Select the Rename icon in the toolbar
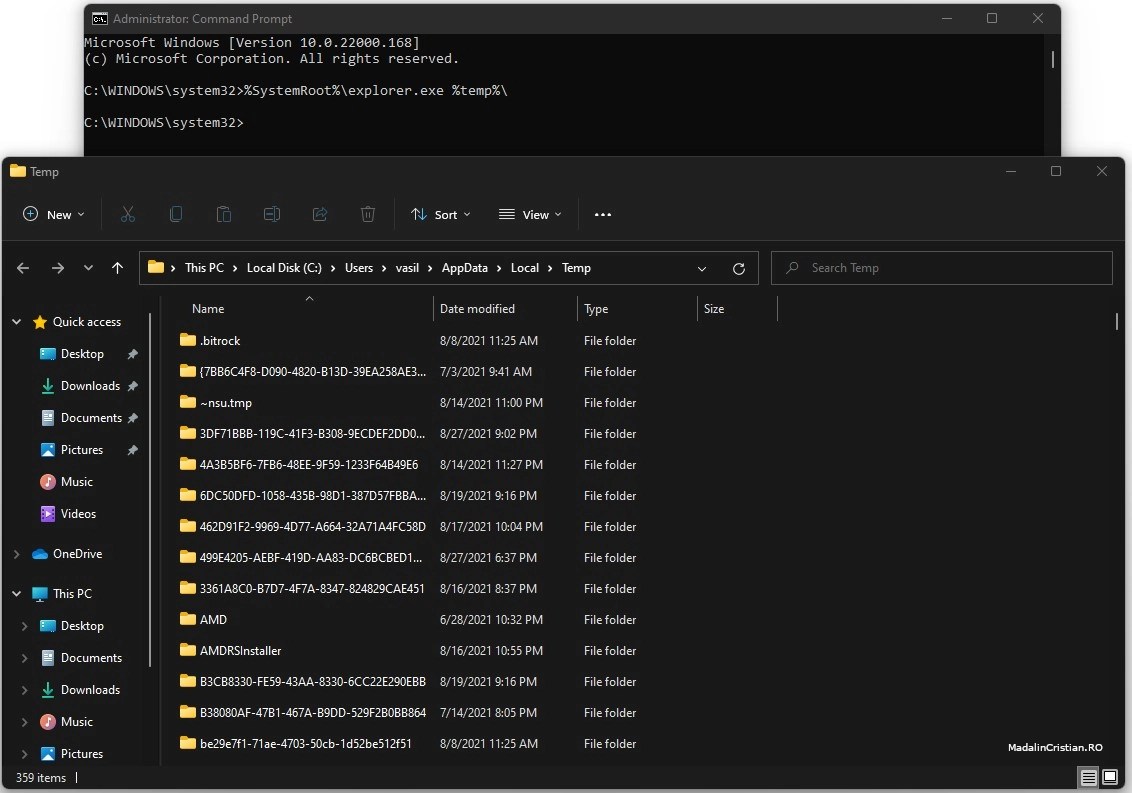 (272, 214)
